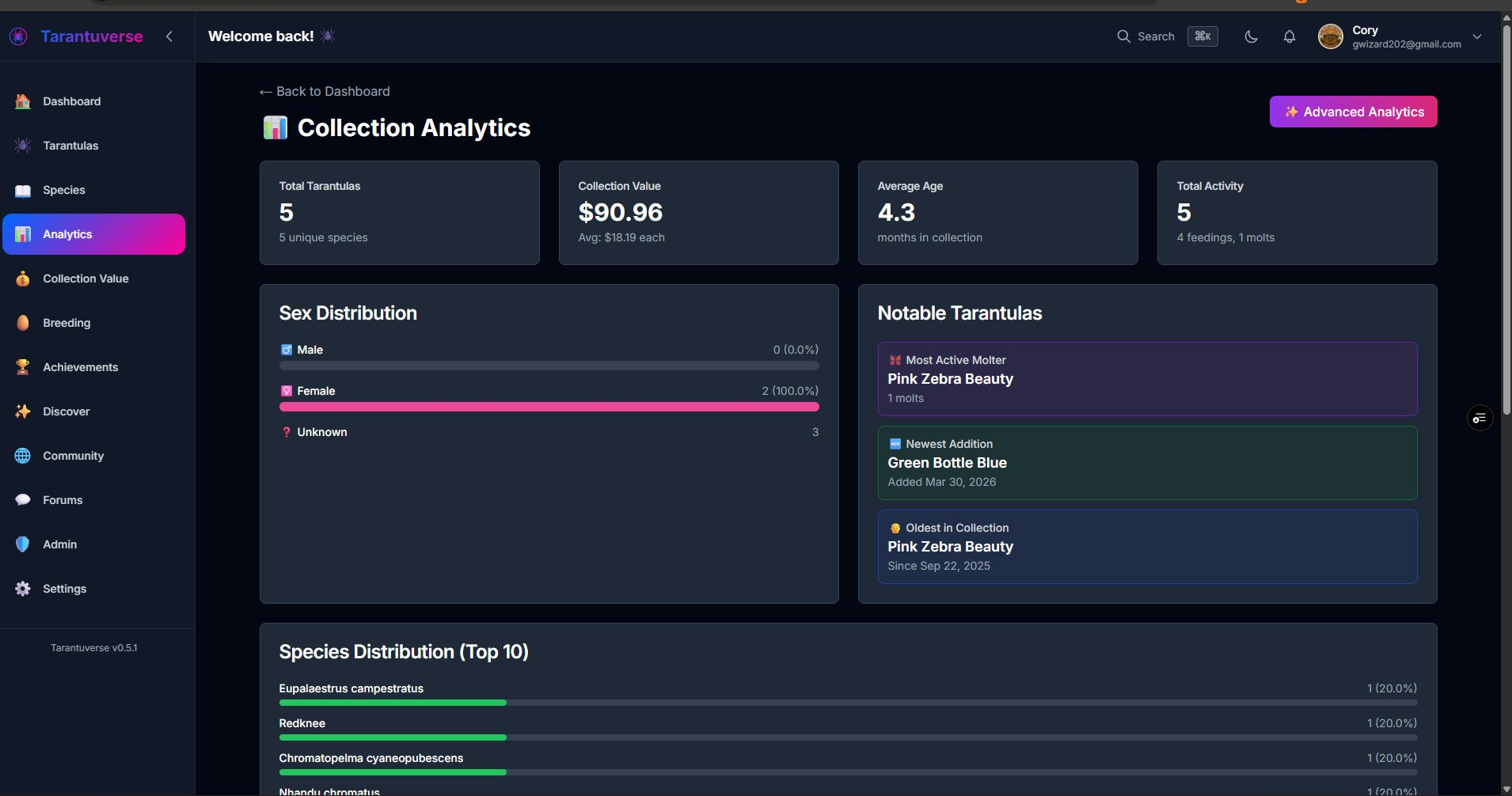Click the Total Tarantulas card
Viewport: 1512px width, 796px height.
pyautogui.click(x=400, y=213)
